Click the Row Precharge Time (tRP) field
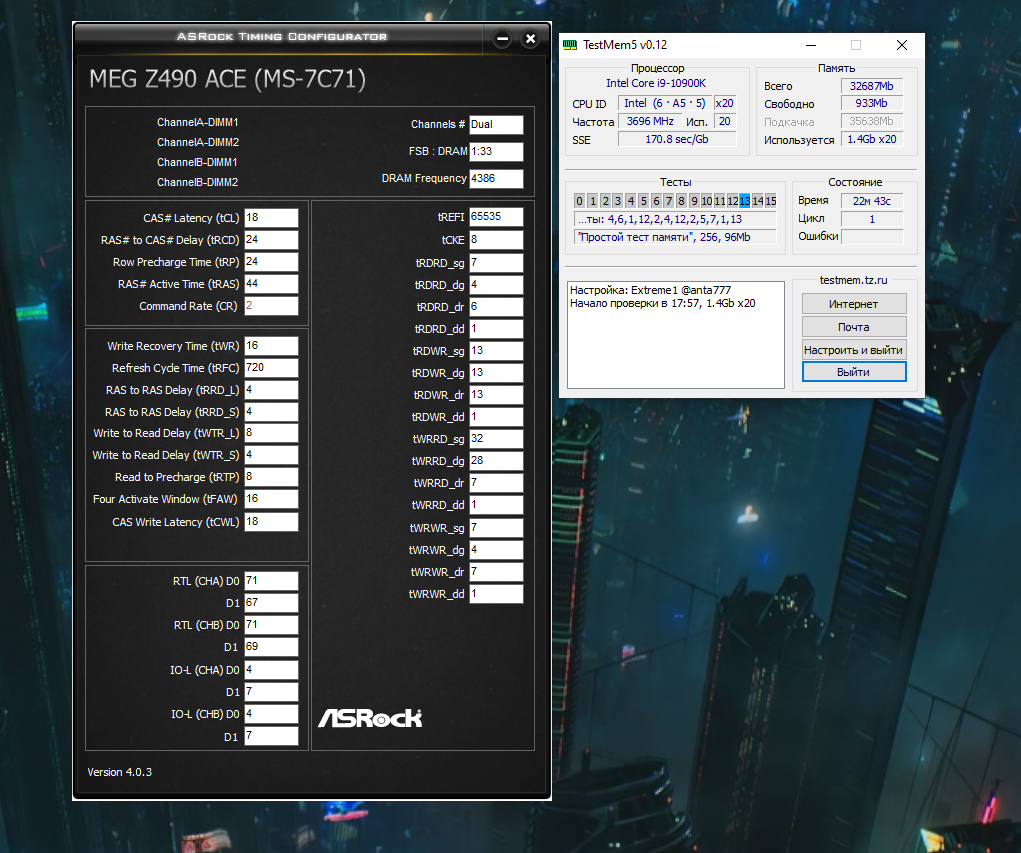Screen dimensions: 1021x853 (x=272, y=262)
